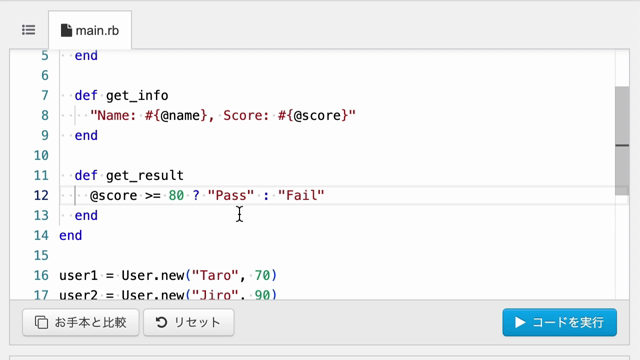Open the file list hamburger icon
Screen dimensions: 640x360
pyautogui.click(x=29, y=30)
